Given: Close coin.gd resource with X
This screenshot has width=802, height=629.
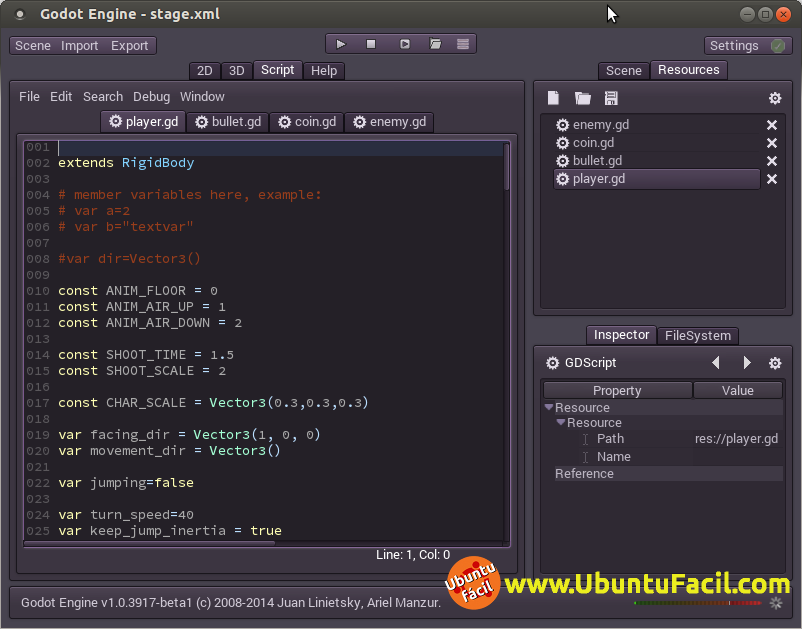Looking at the screenshot, I should [772, 143].
